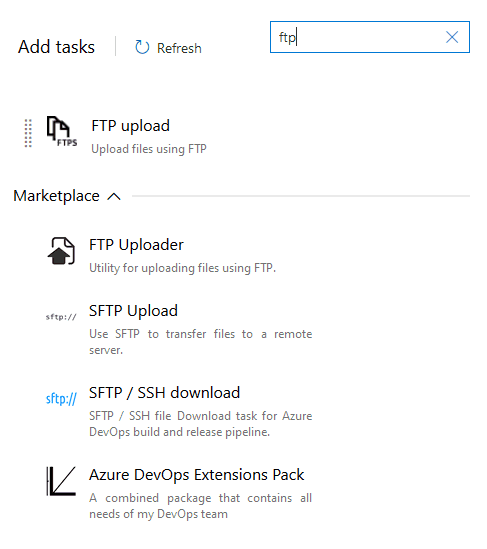Select the FTP upload task title
Screen dimensions: 487x549
131,126
